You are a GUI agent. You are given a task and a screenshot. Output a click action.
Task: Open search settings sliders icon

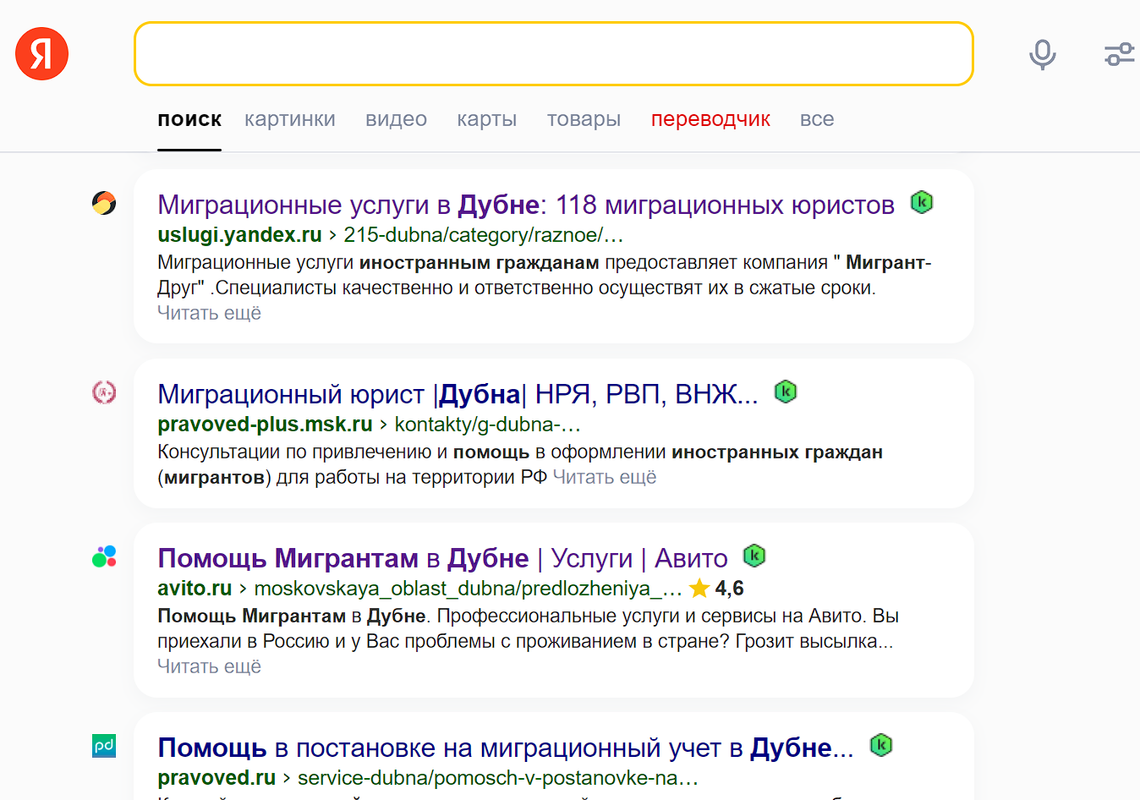pyautogui.click(x=1119, y=55)
